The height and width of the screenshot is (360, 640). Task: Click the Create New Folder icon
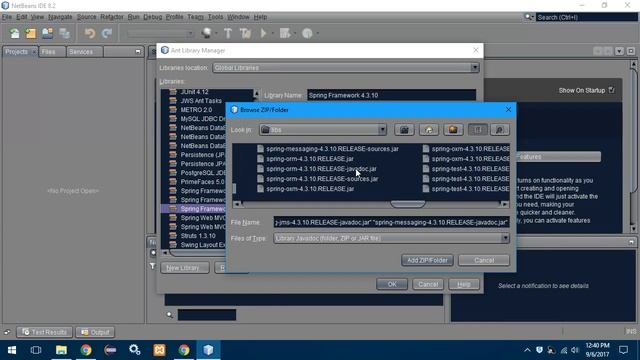tap(453, 130)
